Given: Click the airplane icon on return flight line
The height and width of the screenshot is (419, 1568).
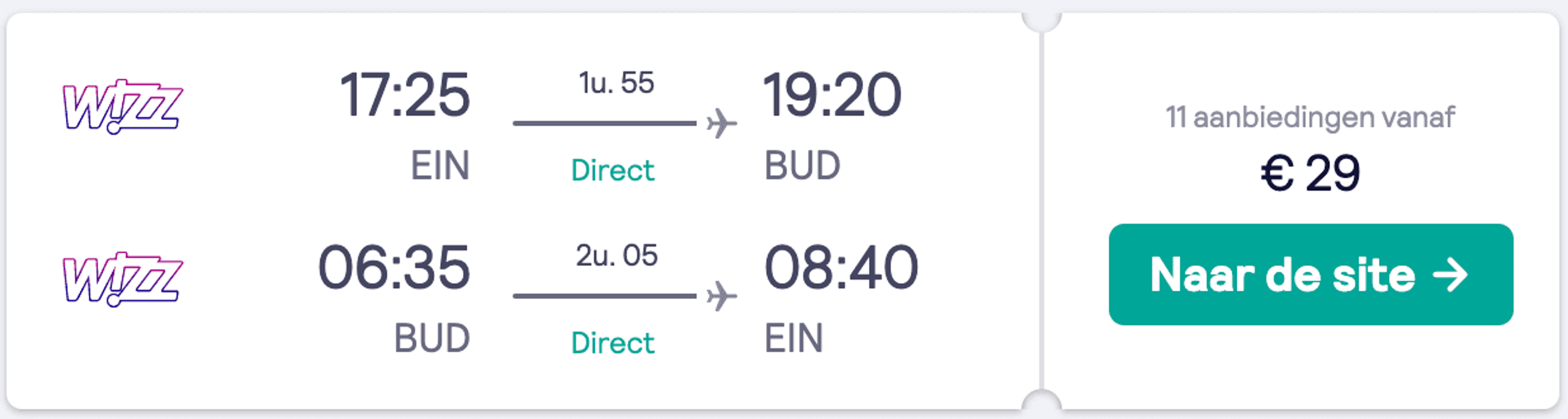Looking at the screenshot, I should 722,297.
